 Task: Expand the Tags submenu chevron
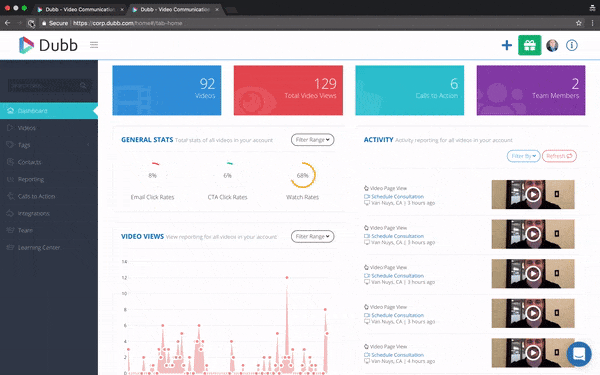pos(88,145)
